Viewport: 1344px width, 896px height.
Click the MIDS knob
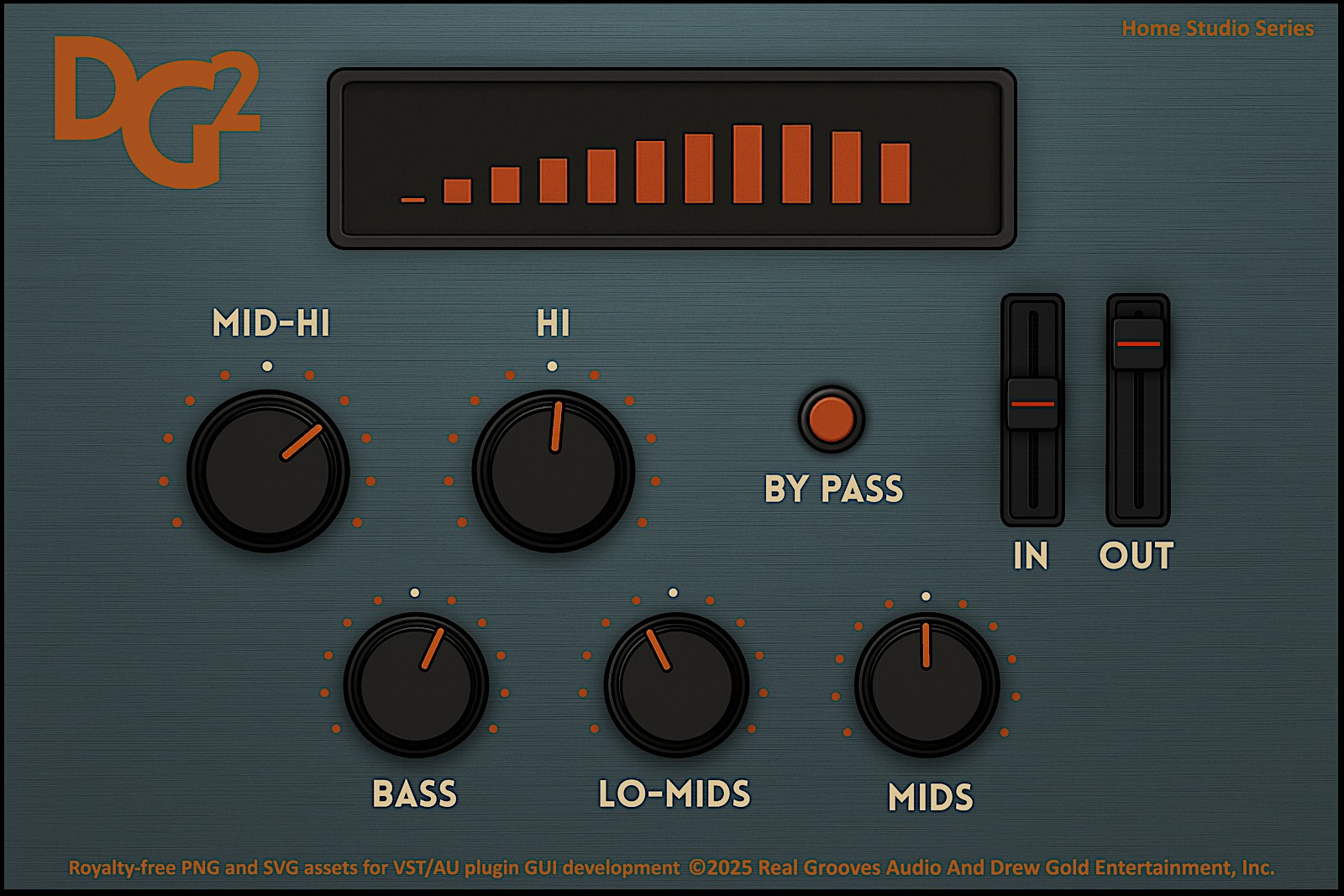[927, 684]
